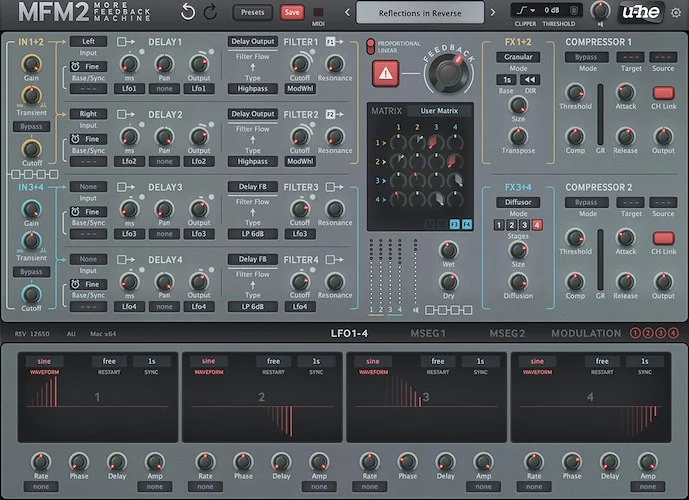Click the Filter1 F1 routing icon

click(x=334, y=42)
